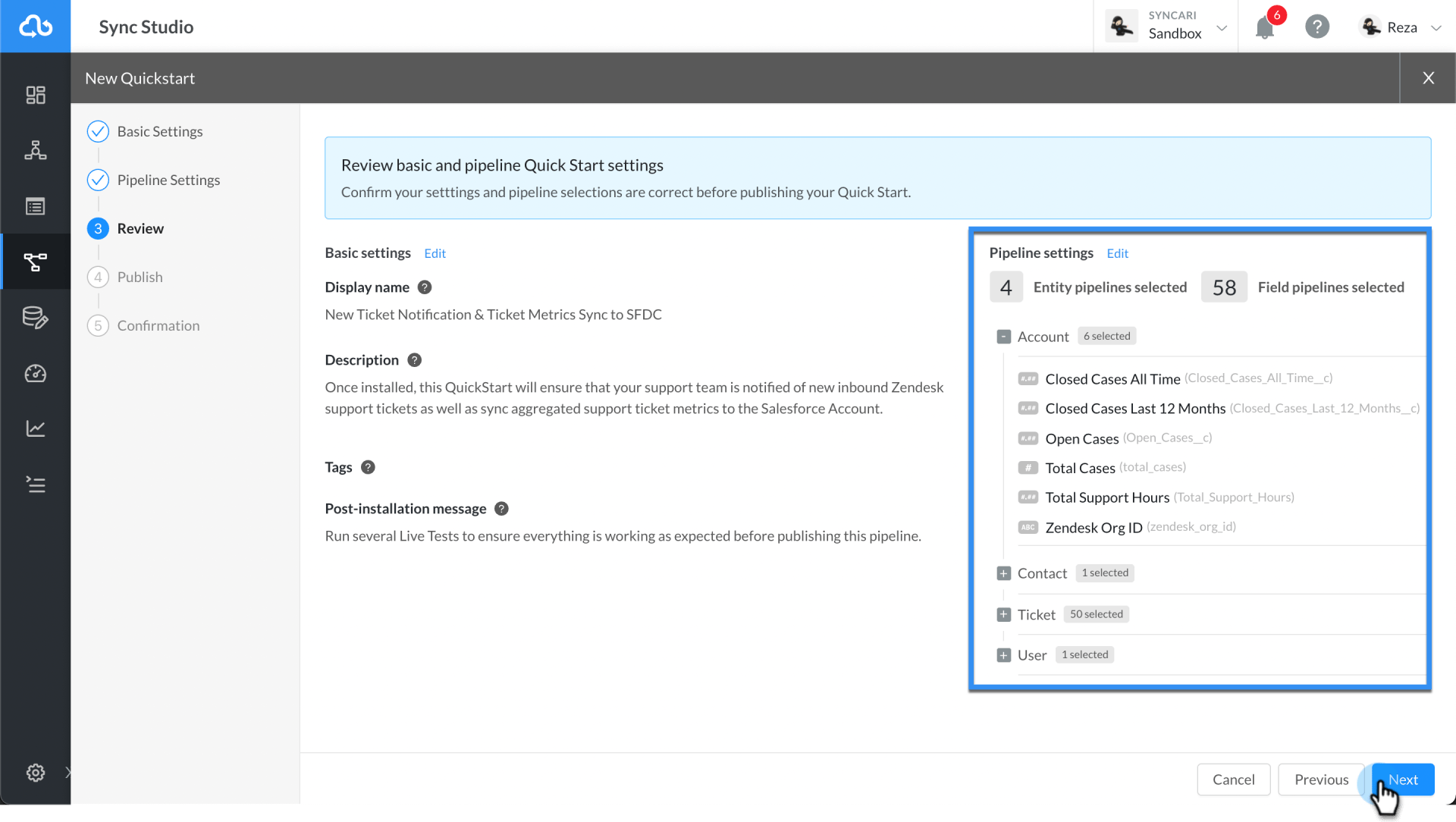Image resolution: width=1456 pixels, height=822 pixels.
Task: Click the decimal type icon beside Total Support Hours
Action: (1028, 497)
